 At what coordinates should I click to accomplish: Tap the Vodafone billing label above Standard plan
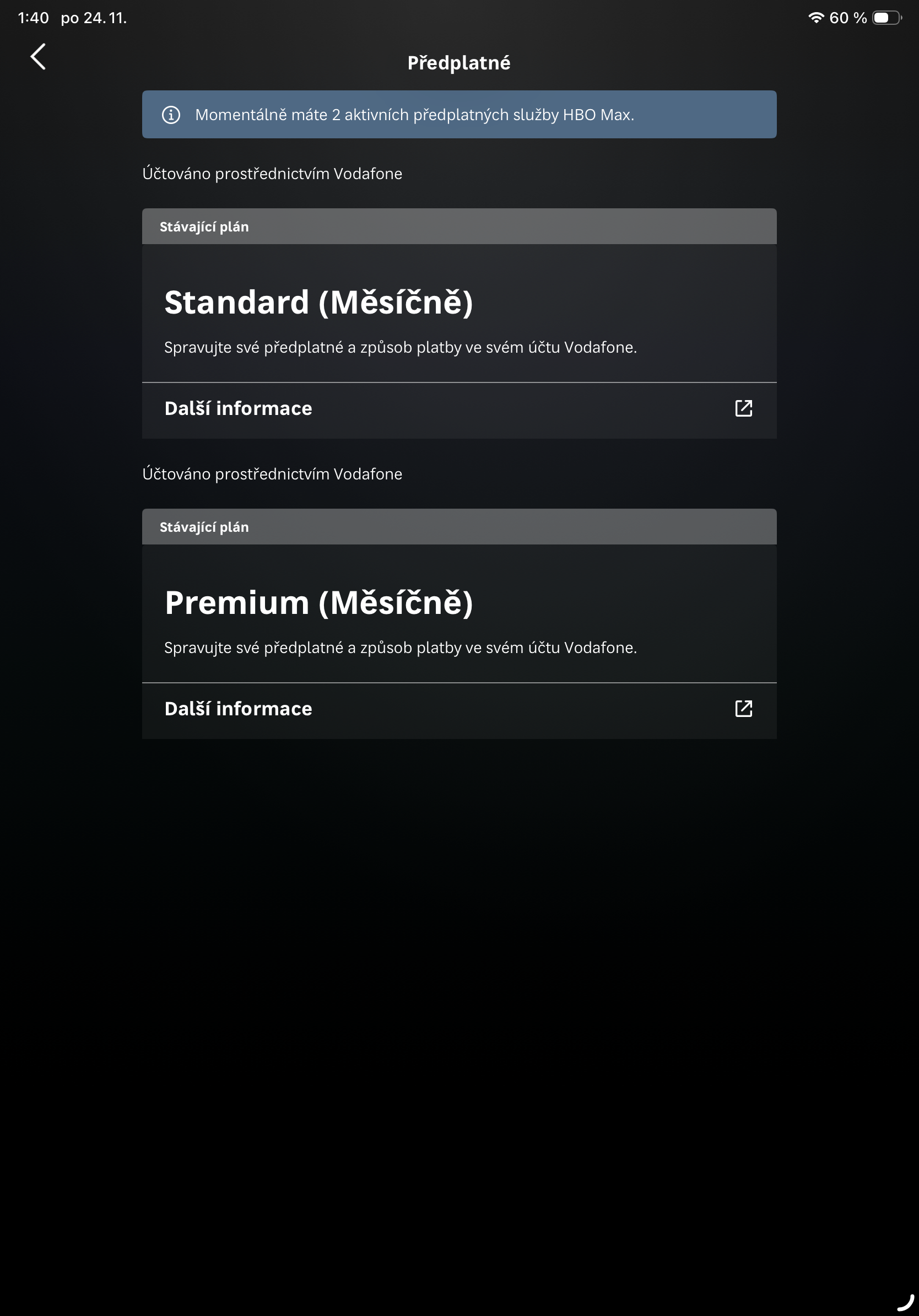tap(272, 174)
